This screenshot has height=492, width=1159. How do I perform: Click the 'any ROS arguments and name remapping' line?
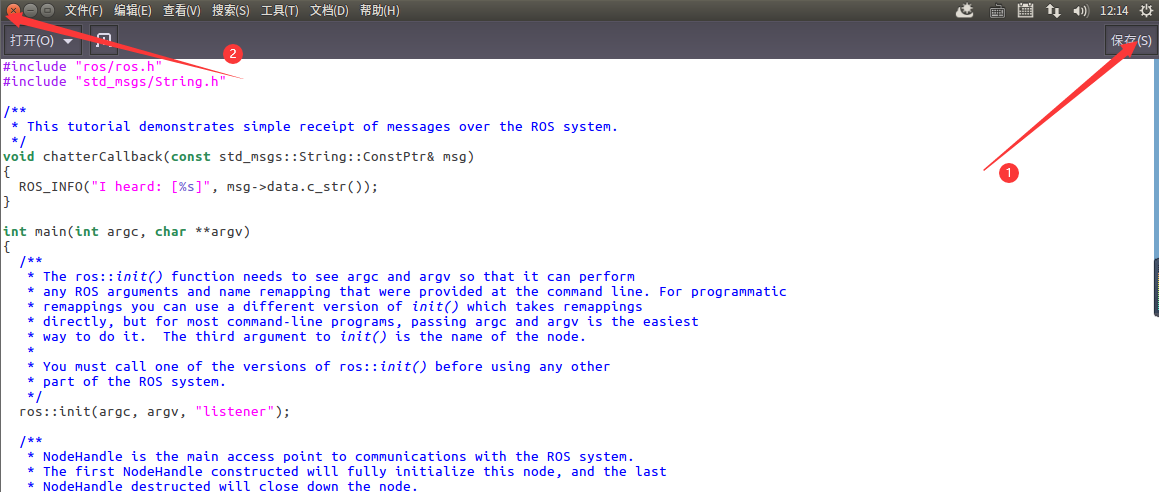click(x=407, y=292)
